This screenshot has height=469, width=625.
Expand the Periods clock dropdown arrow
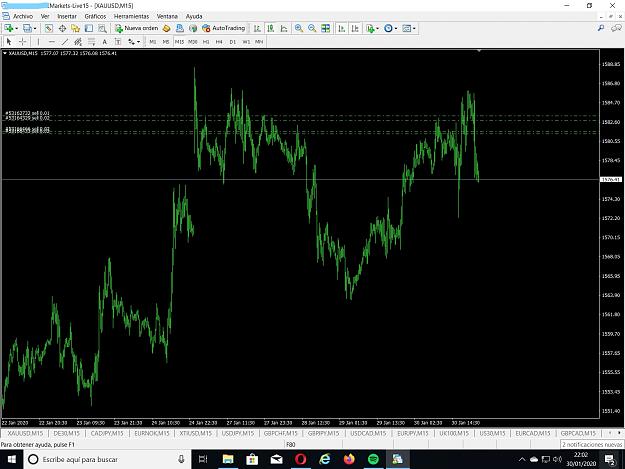click(x=396, y=28)
